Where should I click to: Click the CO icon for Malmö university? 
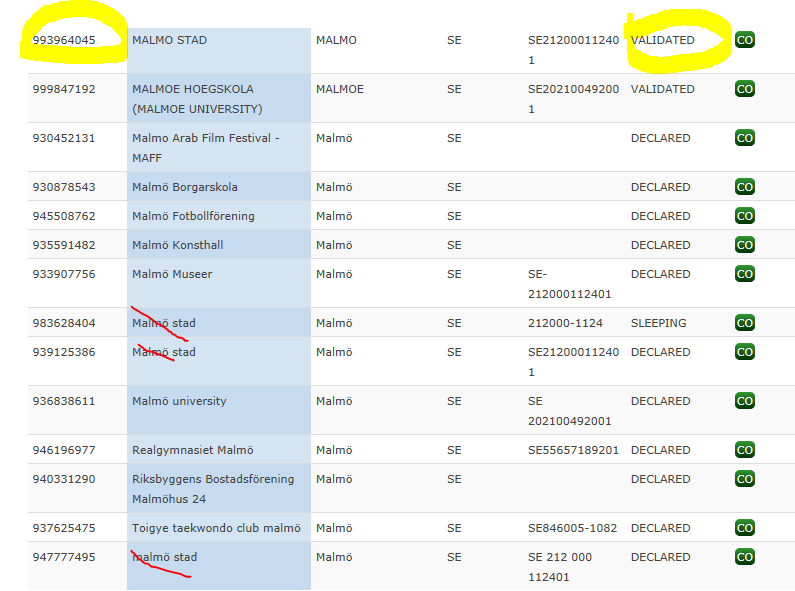[745, 401]
